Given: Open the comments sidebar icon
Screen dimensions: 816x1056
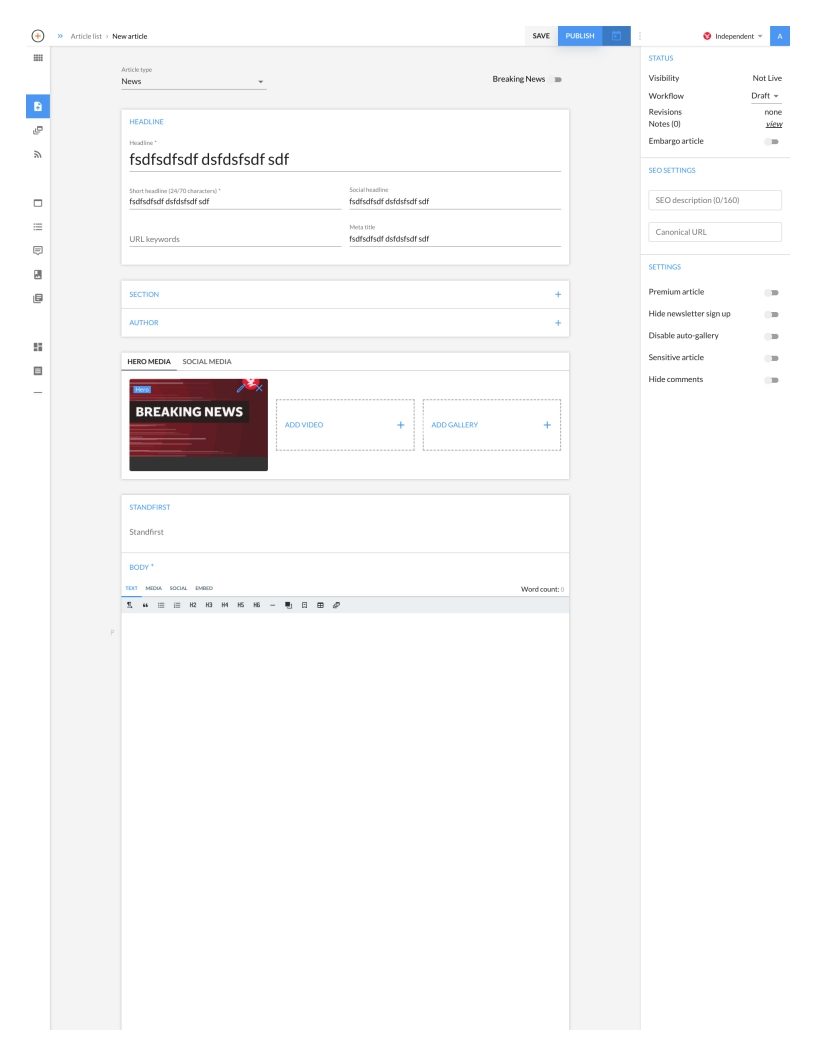Looking at the screenshot, I should tap(38, 251).
